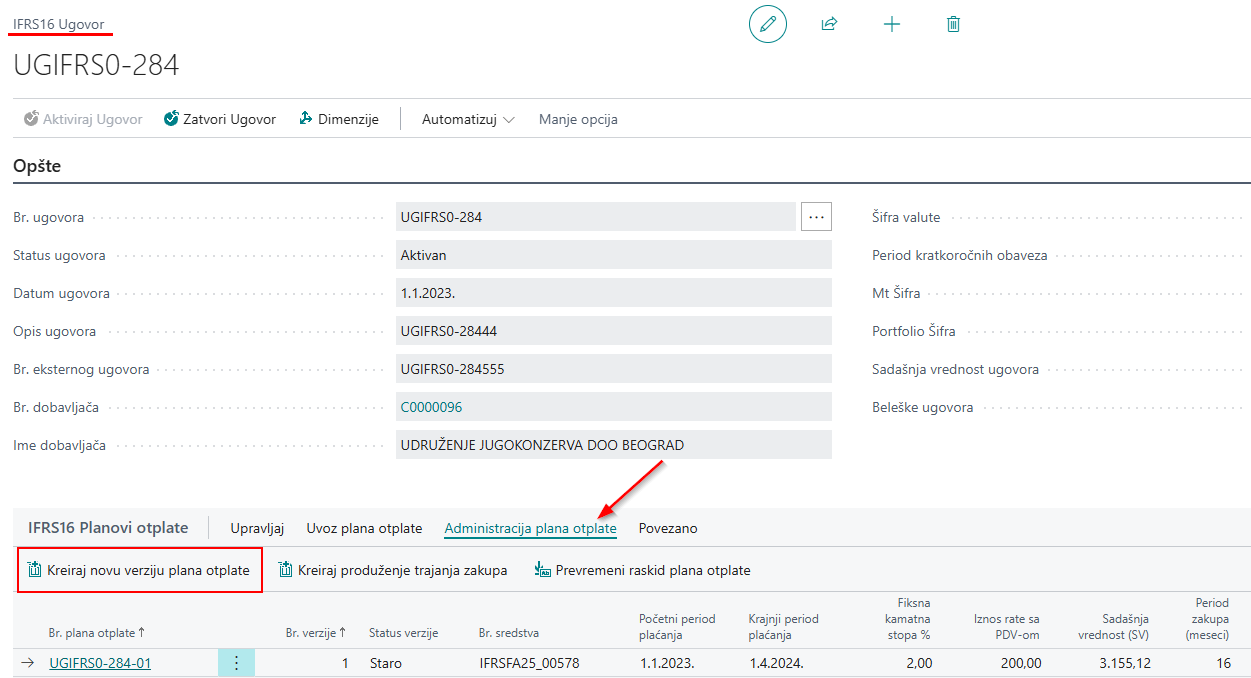The image size is (1251, 678).
Task: Select Administracija plana otplate tab
Action: tap(530, 528)
